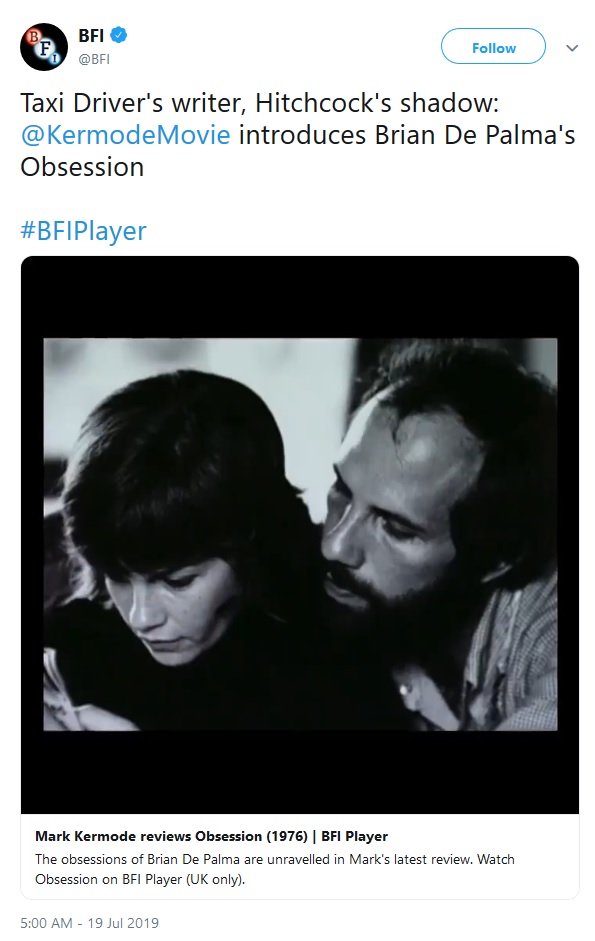Screen dimensions: 595x941
Task: Open the BFI round profile avatar
Action: 44,47
